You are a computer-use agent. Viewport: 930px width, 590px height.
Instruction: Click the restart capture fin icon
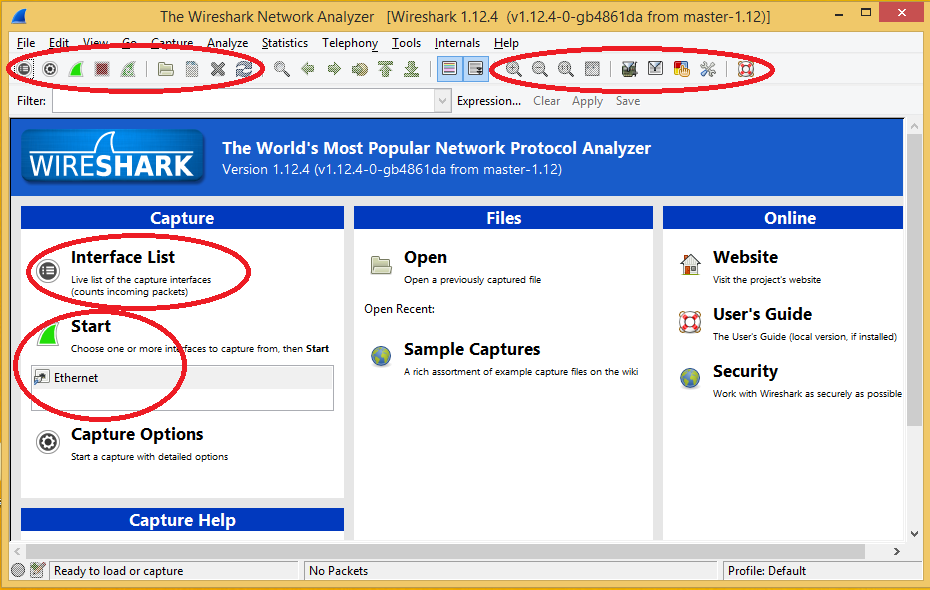click(127, 68)
